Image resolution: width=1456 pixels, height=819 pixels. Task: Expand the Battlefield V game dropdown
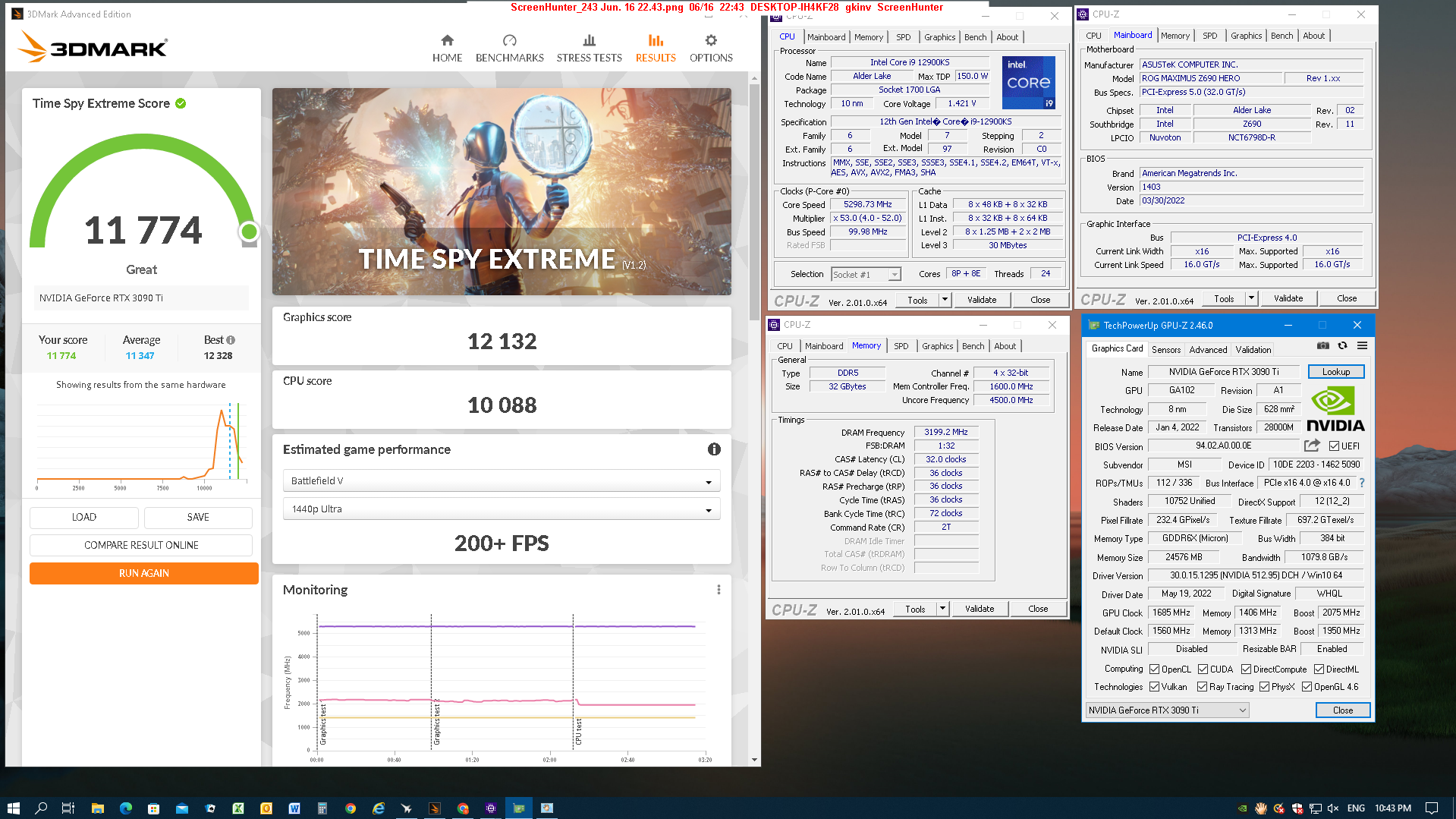[501, 481]
